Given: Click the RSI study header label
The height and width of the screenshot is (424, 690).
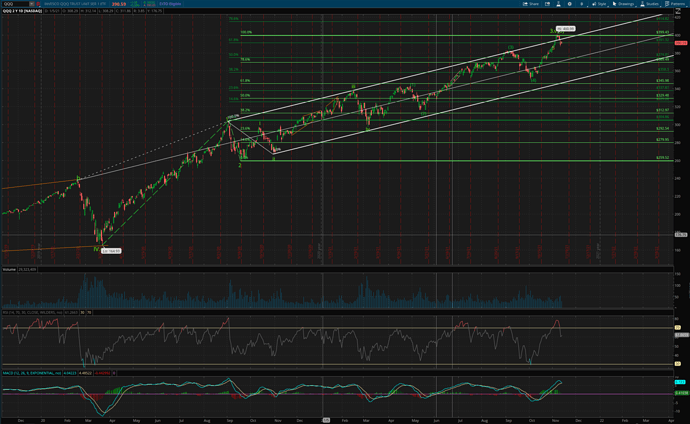Looking at the screenshot, I should click(33, 312).
